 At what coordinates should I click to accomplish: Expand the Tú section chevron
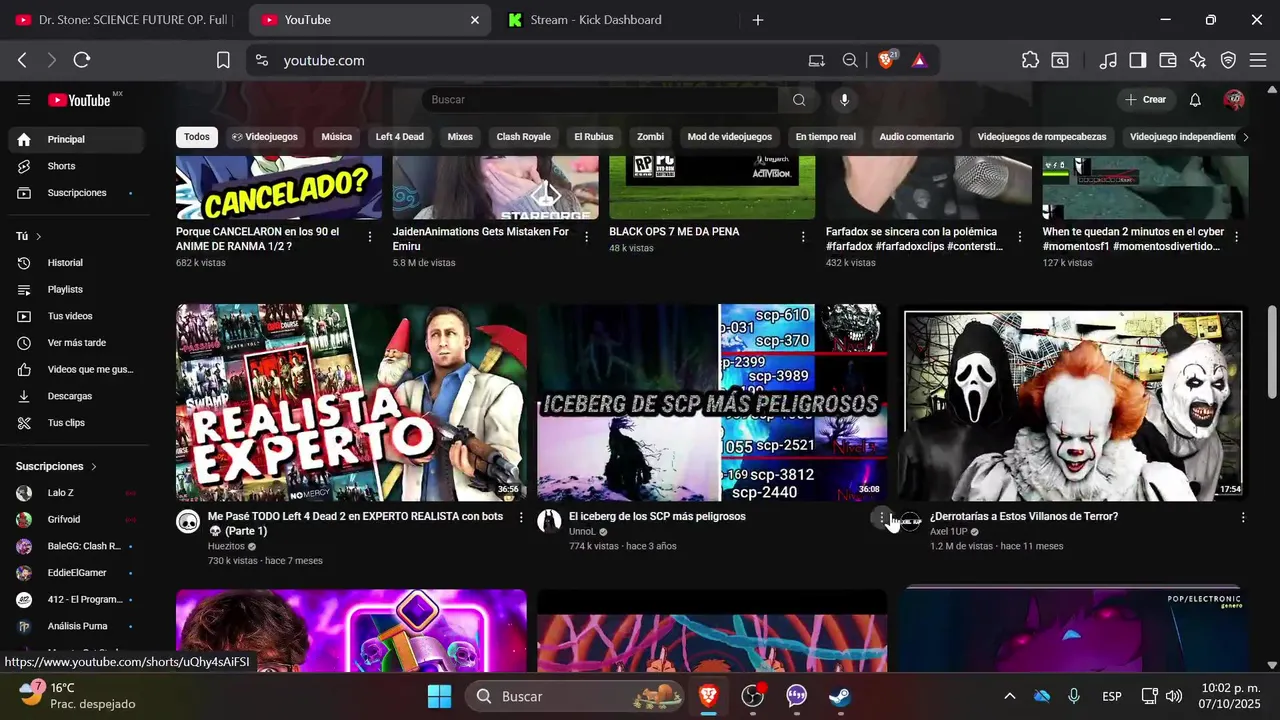[x=39, y=236]
